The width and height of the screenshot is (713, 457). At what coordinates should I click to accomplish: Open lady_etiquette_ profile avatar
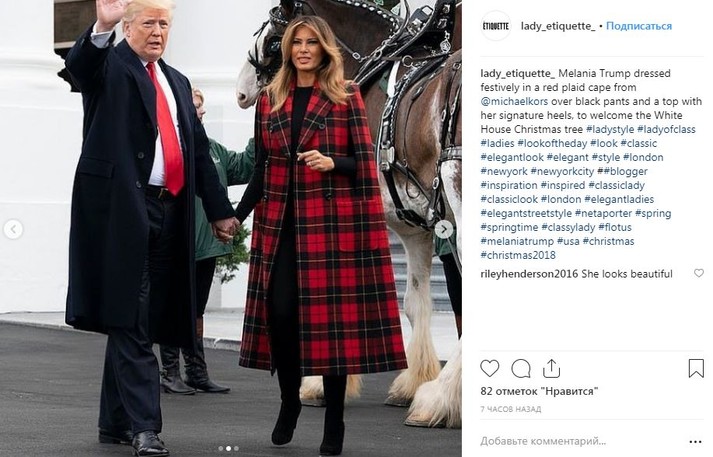click(496, 26)
